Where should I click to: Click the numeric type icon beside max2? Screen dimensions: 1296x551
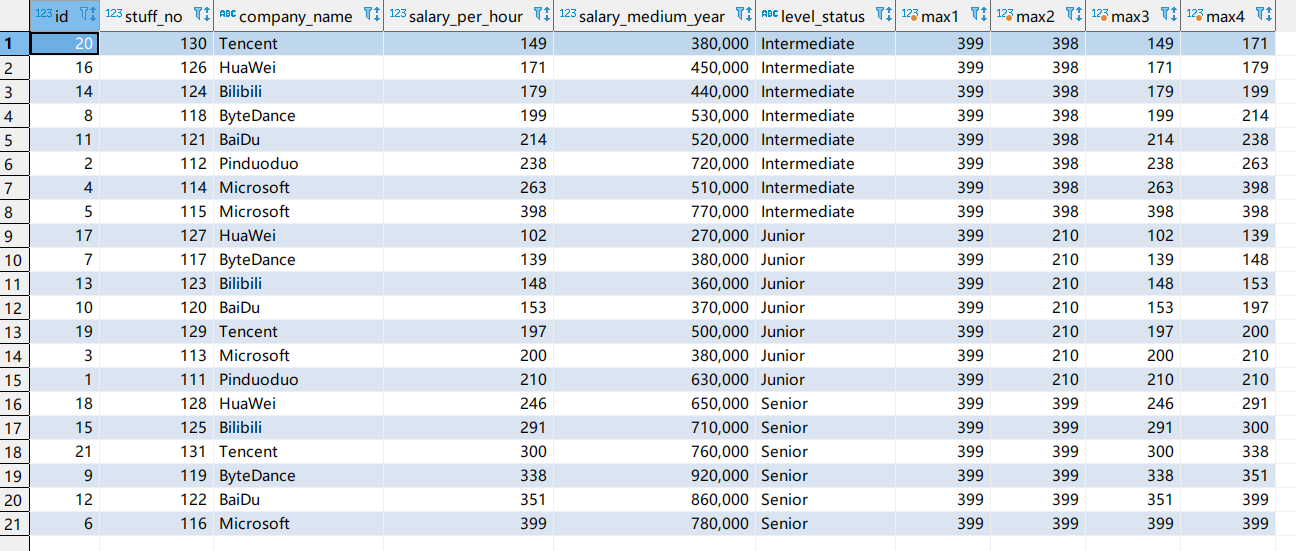pyautogui.click(x=1006, y=14)
